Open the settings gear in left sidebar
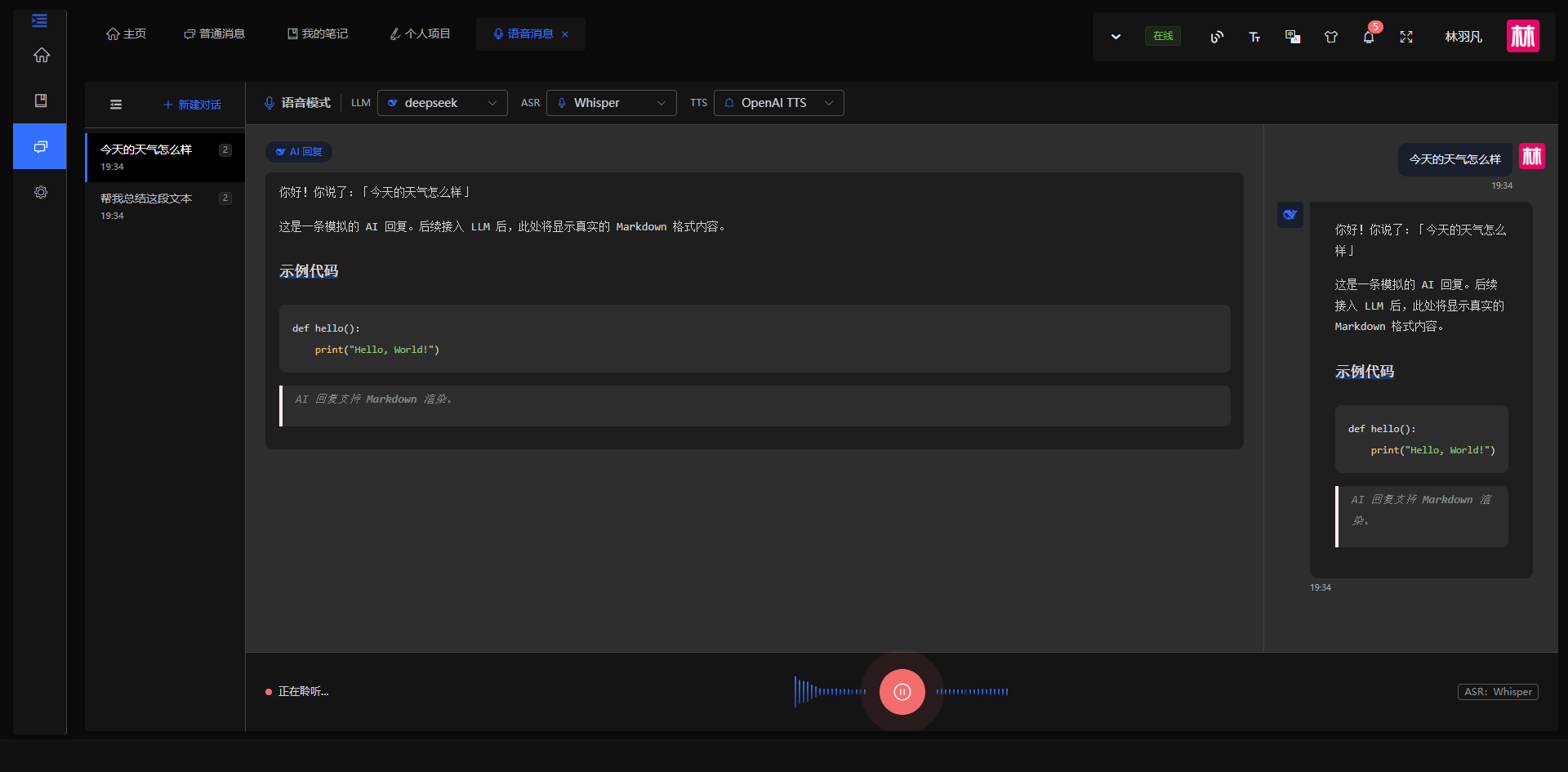1568x772 pixels. (41, 192)
